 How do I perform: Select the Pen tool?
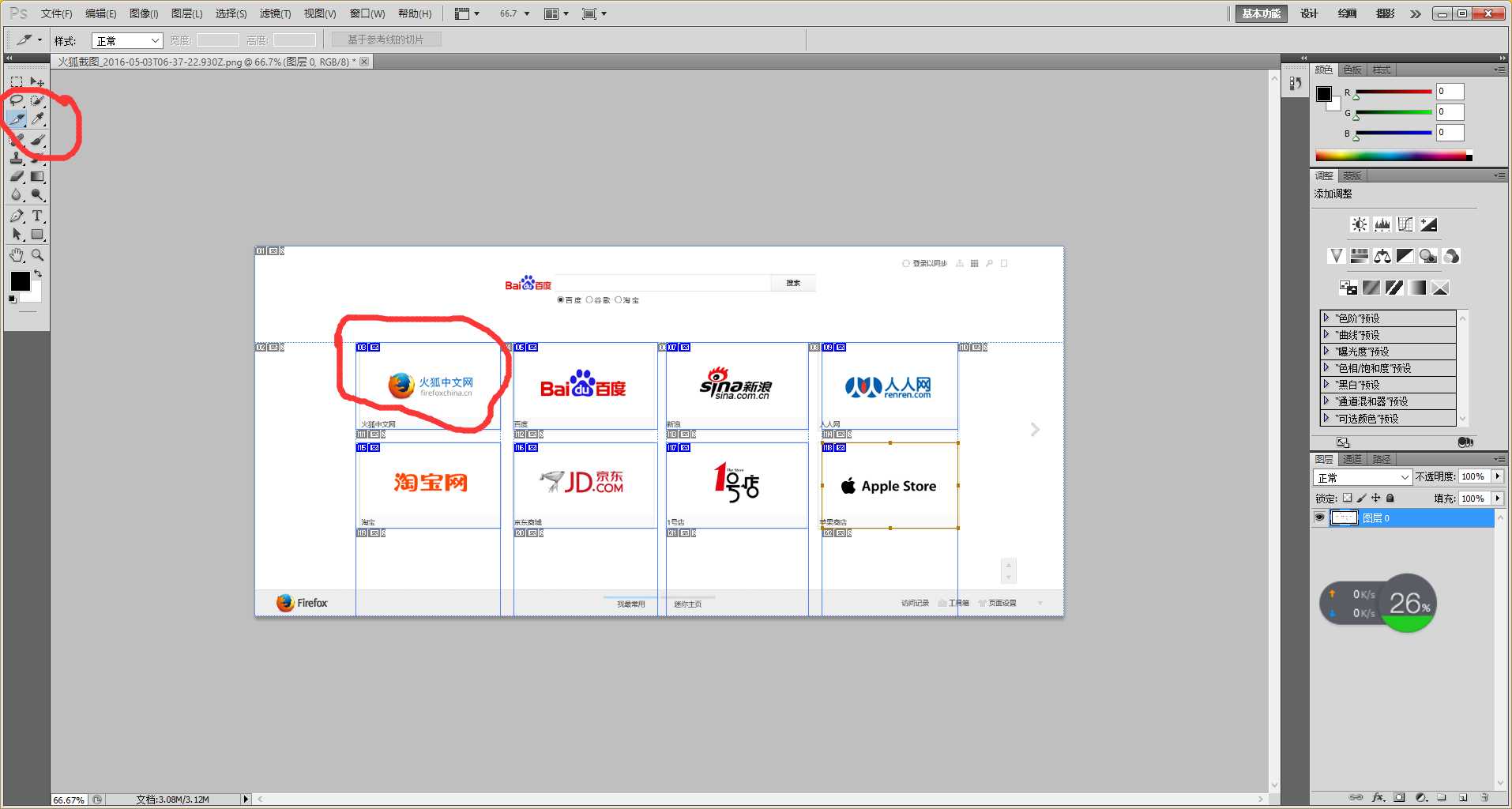pos(17,216)
